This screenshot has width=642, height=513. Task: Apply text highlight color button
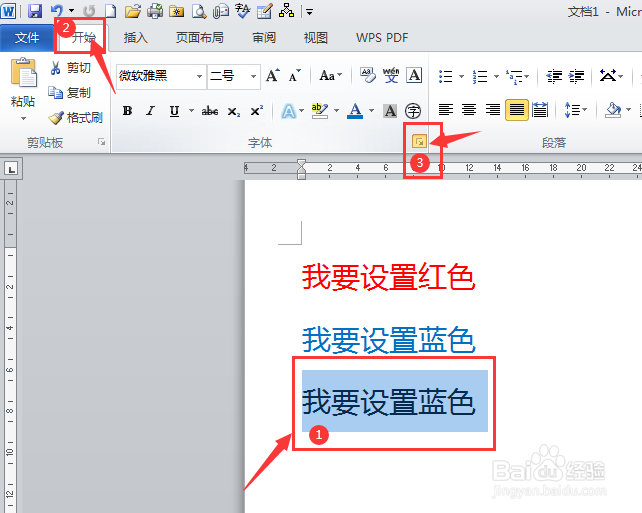[x=319, y=111]
